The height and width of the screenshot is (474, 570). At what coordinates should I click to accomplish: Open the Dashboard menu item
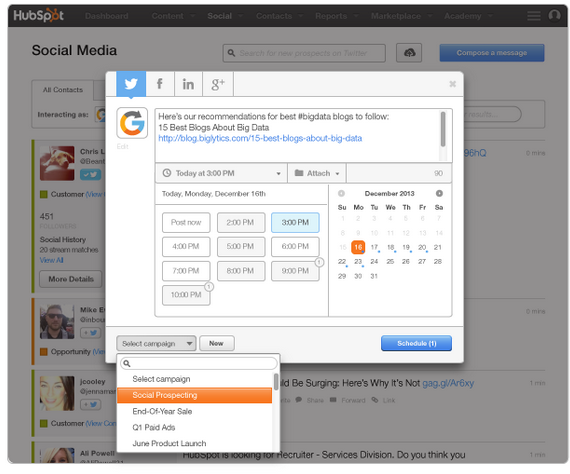coord(107,16)
